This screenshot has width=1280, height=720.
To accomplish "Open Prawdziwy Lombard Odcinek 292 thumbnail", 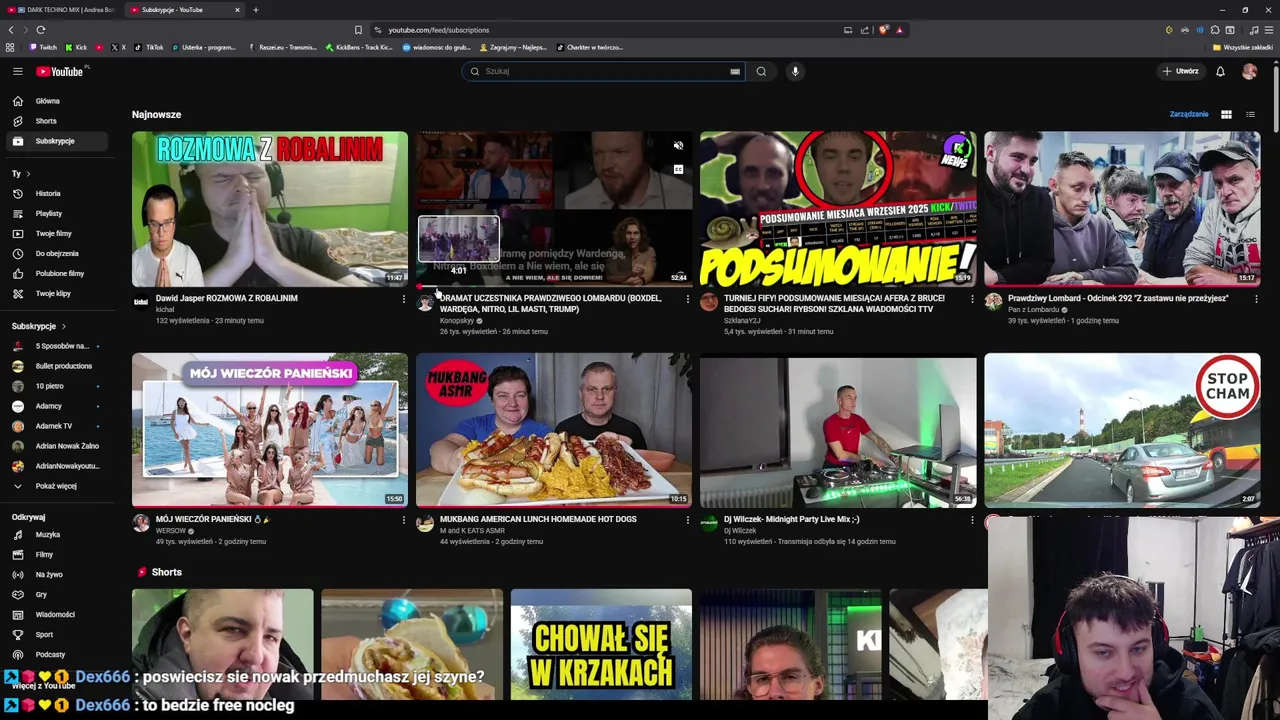I will tap(1122, 209).
